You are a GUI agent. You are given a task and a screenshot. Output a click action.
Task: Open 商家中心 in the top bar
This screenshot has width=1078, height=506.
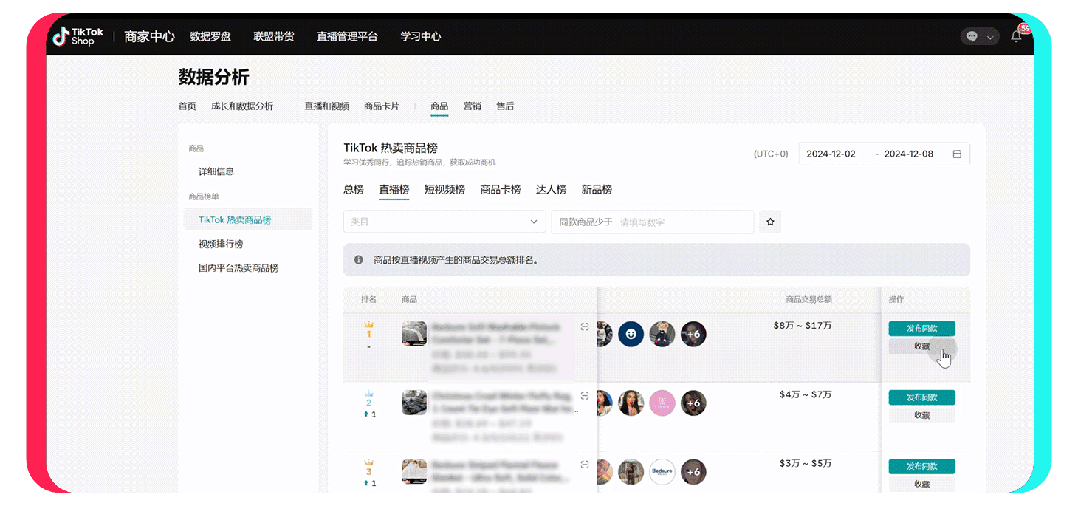tap(149, 37)
